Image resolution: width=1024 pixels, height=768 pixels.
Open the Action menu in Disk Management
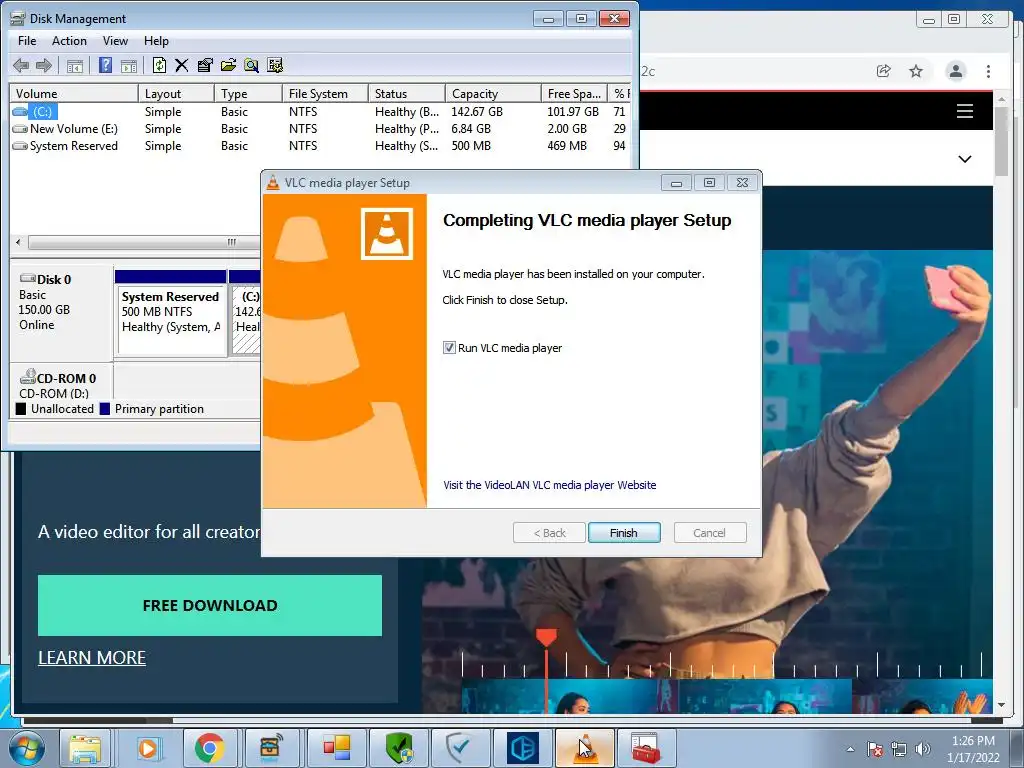click(69, 40)
